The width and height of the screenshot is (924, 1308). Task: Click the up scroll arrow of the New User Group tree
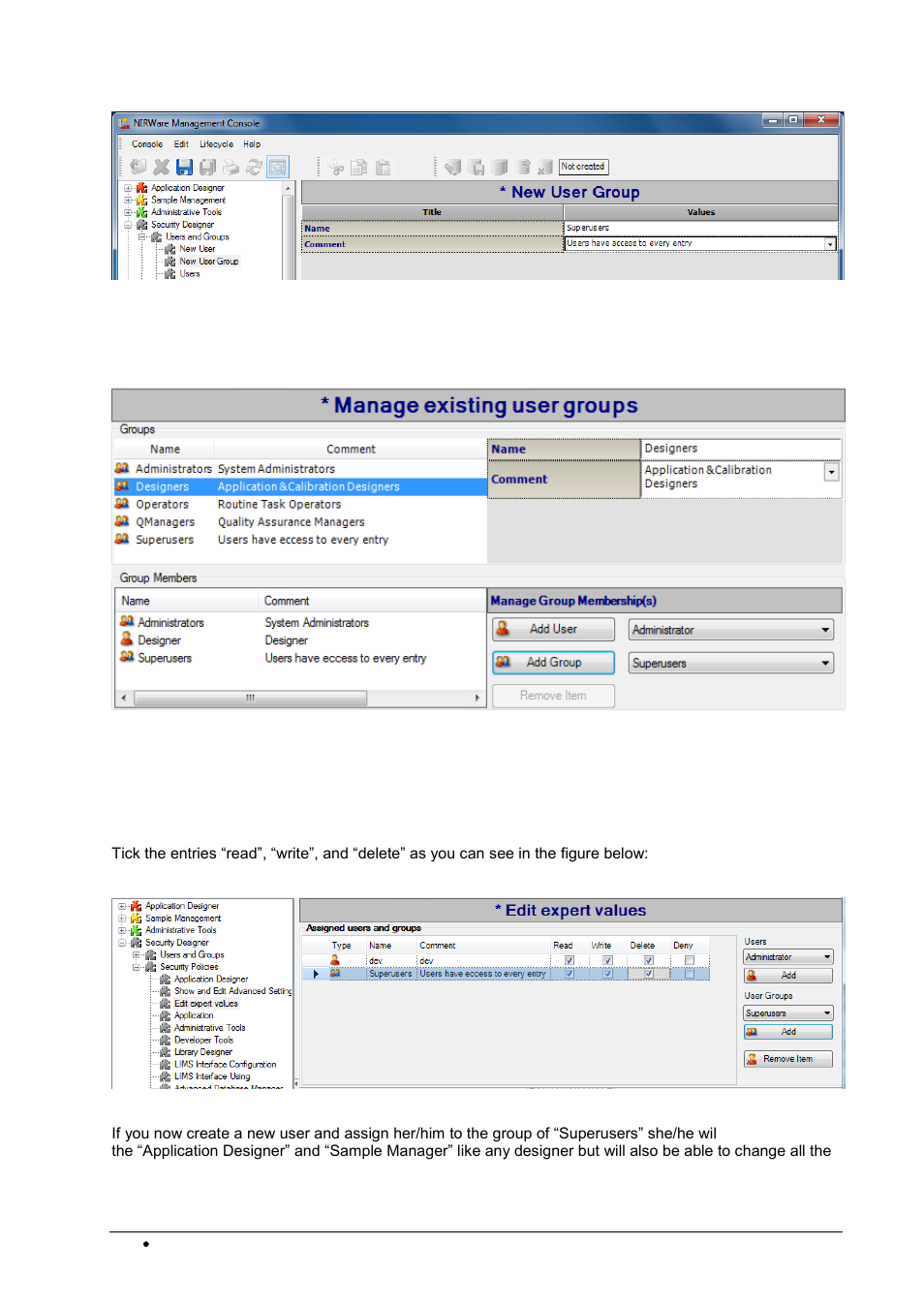tap(288, 188)
